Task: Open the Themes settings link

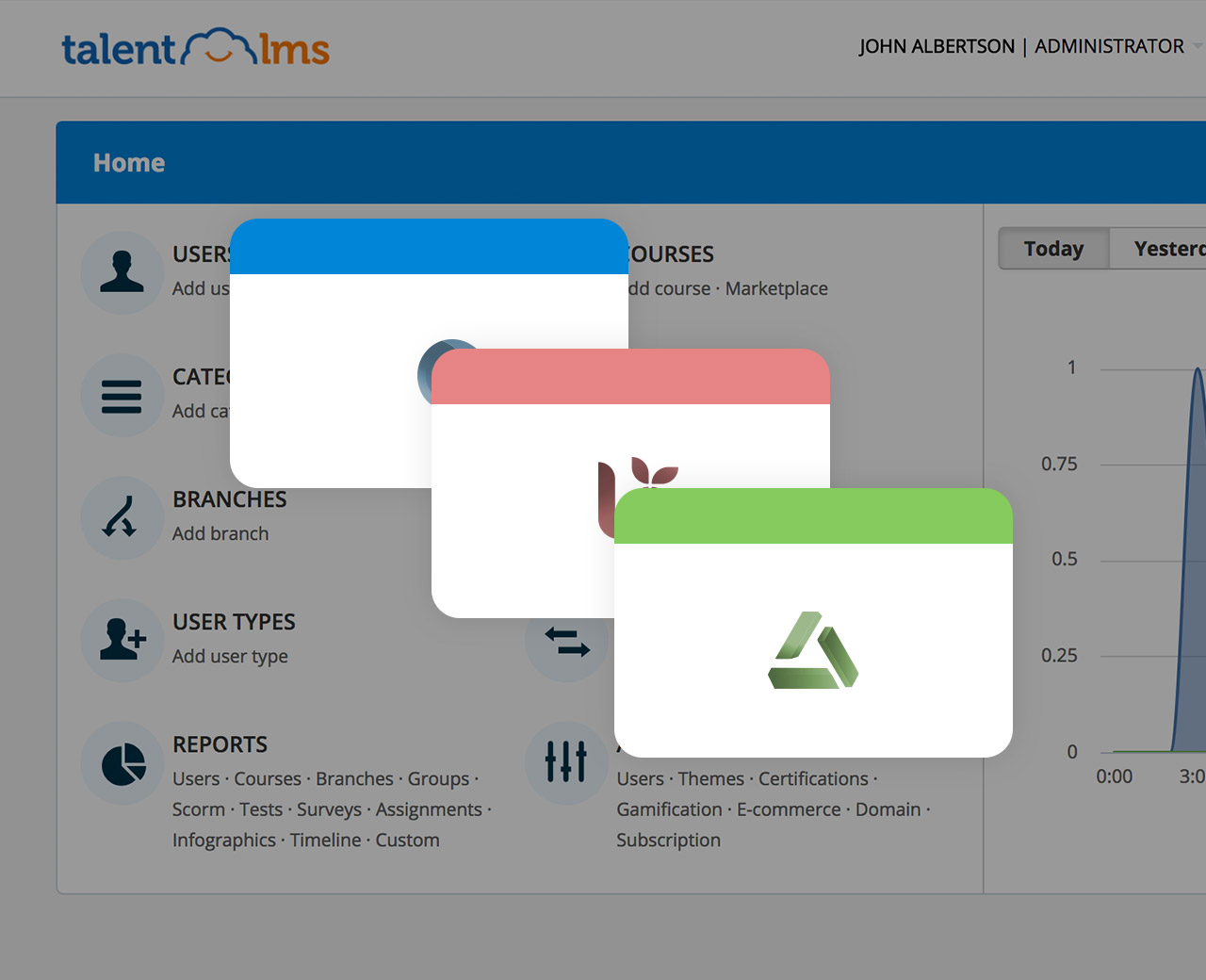Action: 711,779
